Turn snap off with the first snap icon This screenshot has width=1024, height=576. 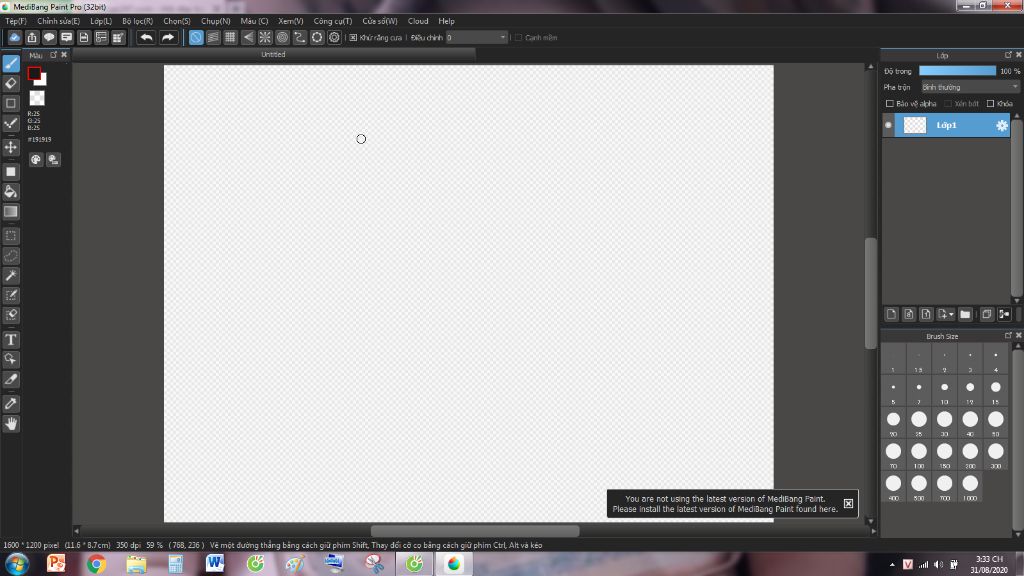pos(196,37)
